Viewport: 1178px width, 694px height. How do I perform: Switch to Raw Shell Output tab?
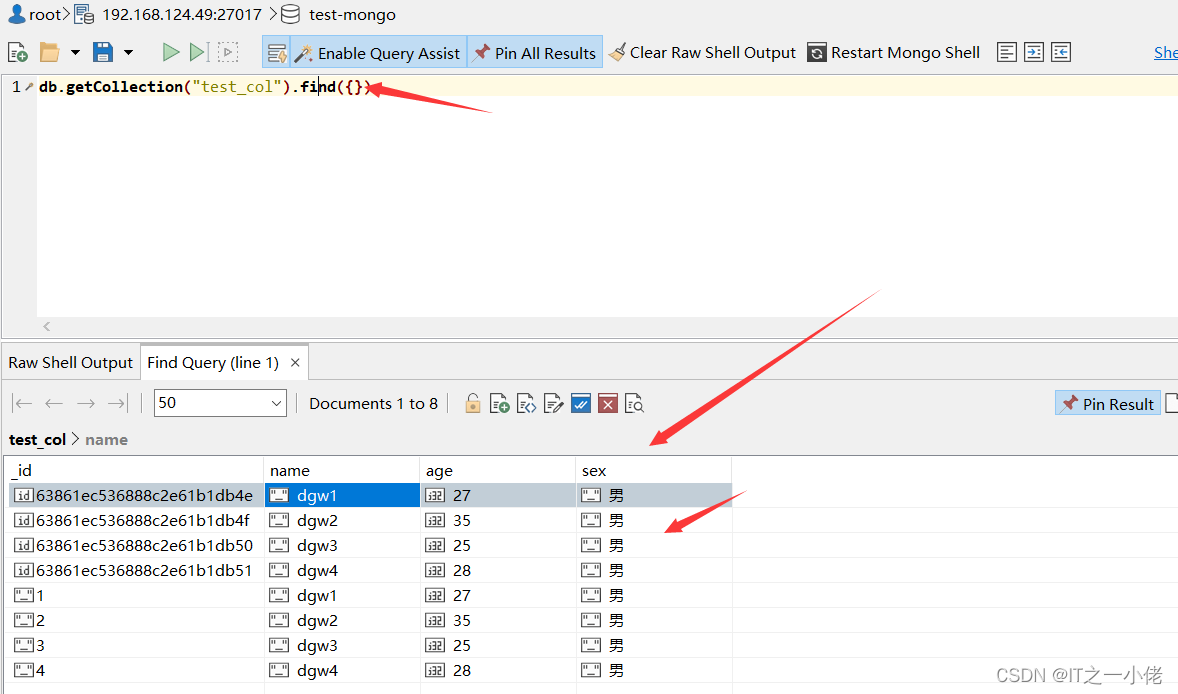71,363
